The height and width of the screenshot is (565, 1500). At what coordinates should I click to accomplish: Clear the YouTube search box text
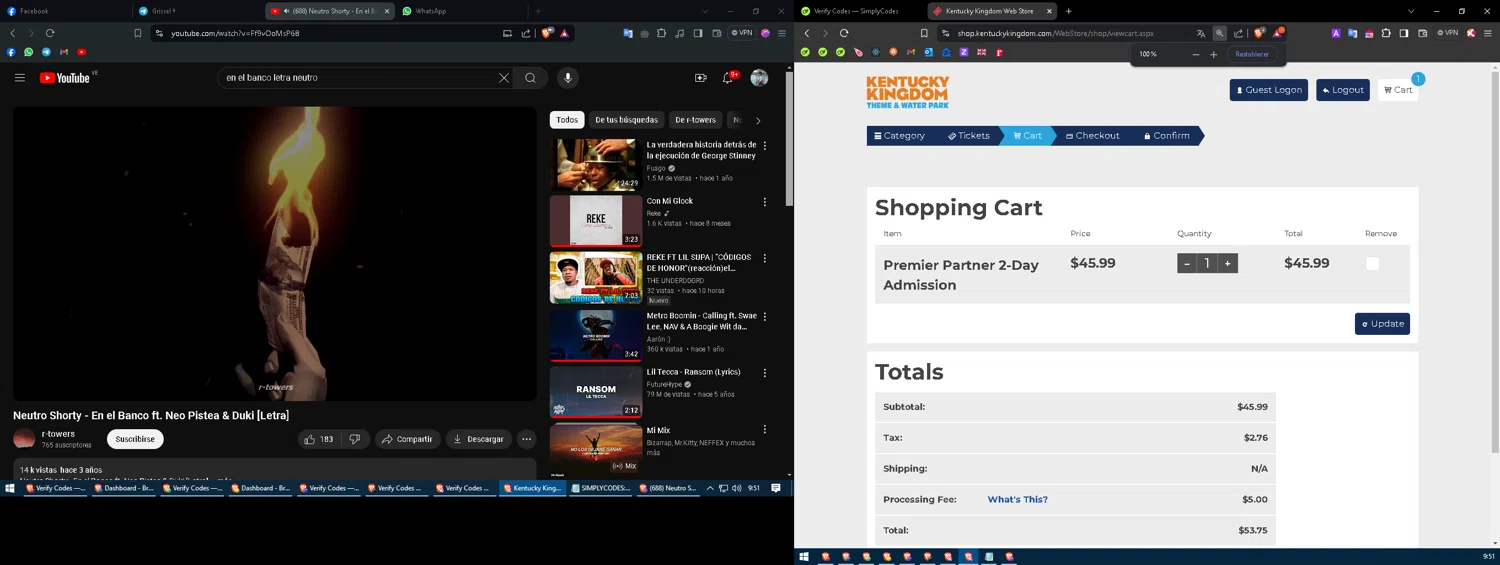[x=504, y=78]
